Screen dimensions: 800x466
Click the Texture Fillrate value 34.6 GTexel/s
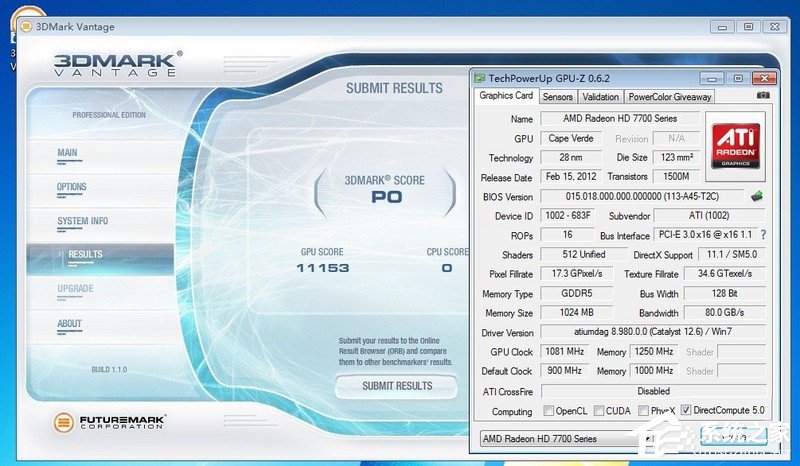724,274
